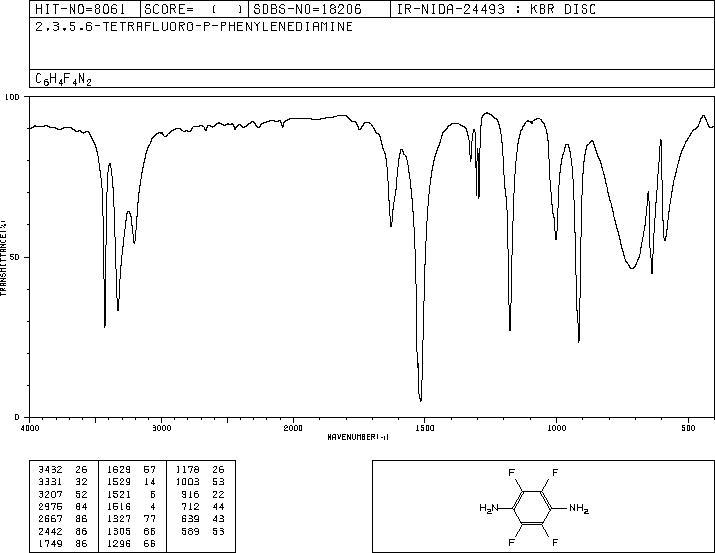The width and height of the screenshot is (715, 553).
Task: Select peak value 1178 in the table
Action: (x=187, y=470)
